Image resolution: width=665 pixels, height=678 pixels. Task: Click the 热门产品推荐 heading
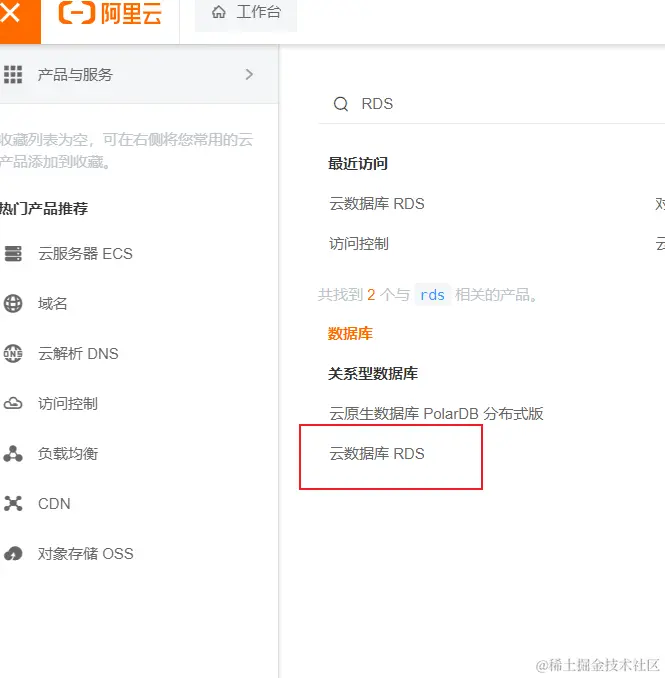(x=44, y=208)
